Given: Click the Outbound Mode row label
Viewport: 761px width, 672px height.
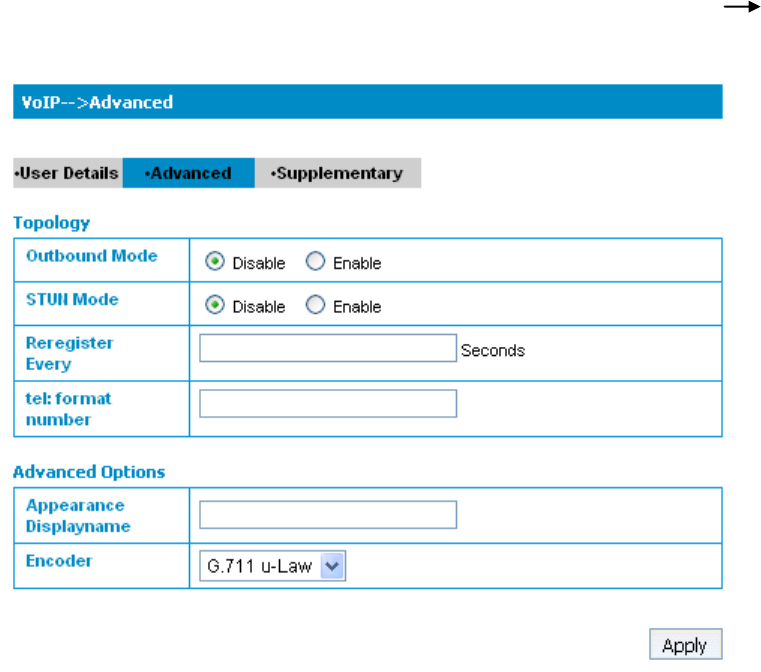Looking at the screenshot, I should pyautogui.click(x=92, y=256).
